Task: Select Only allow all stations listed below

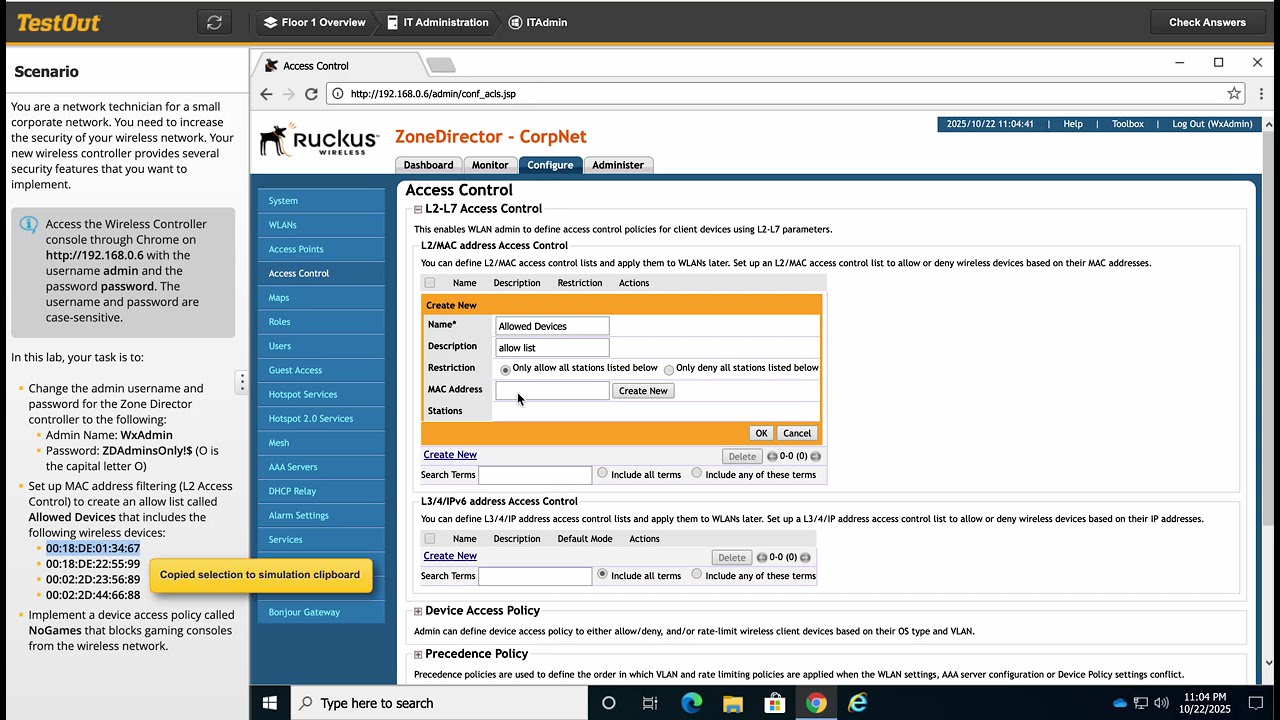Action: 505,369
